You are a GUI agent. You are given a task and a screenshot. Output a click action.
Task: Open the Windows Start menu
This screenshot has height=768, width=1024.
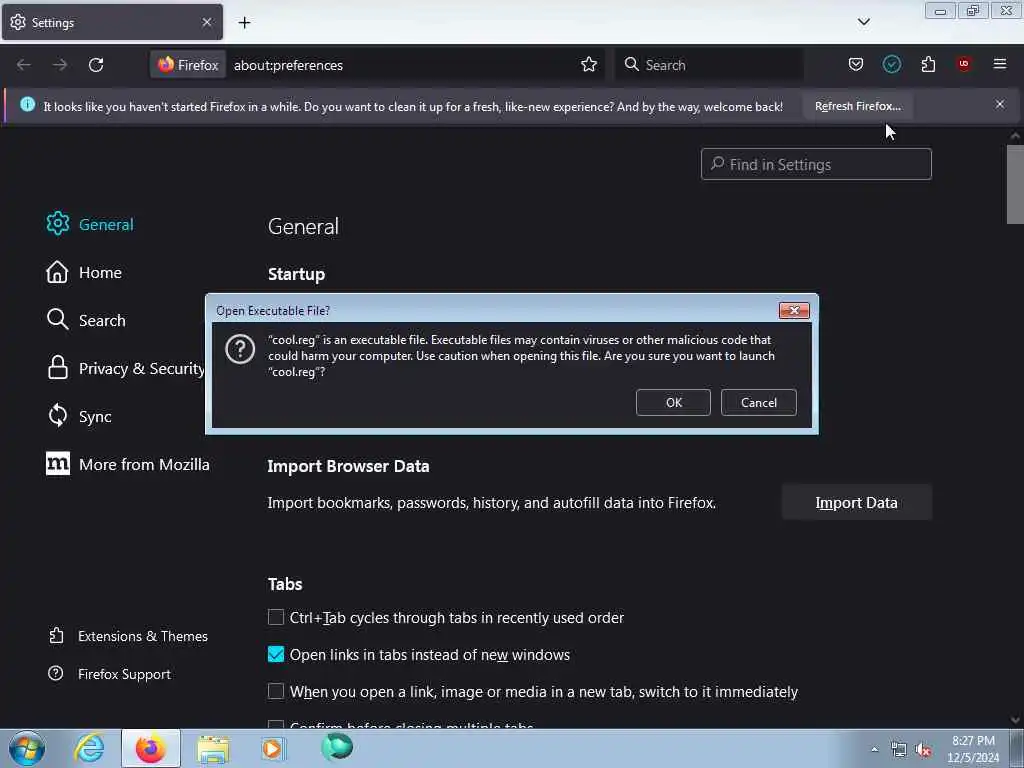27,748
